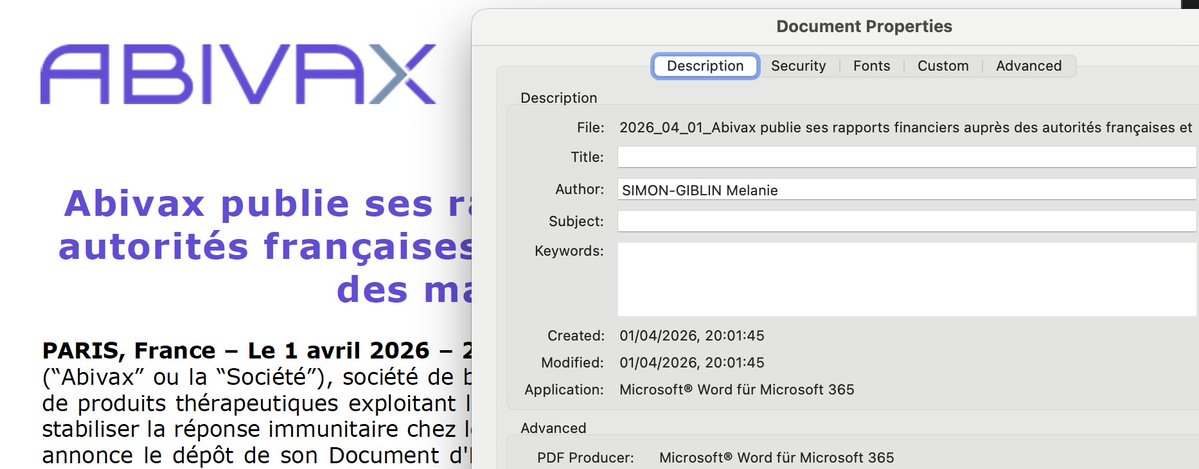Click the Author field with SIMON-GIBLIN Melanie
The height and width of the screenshot is (469, 1199).
908,190
